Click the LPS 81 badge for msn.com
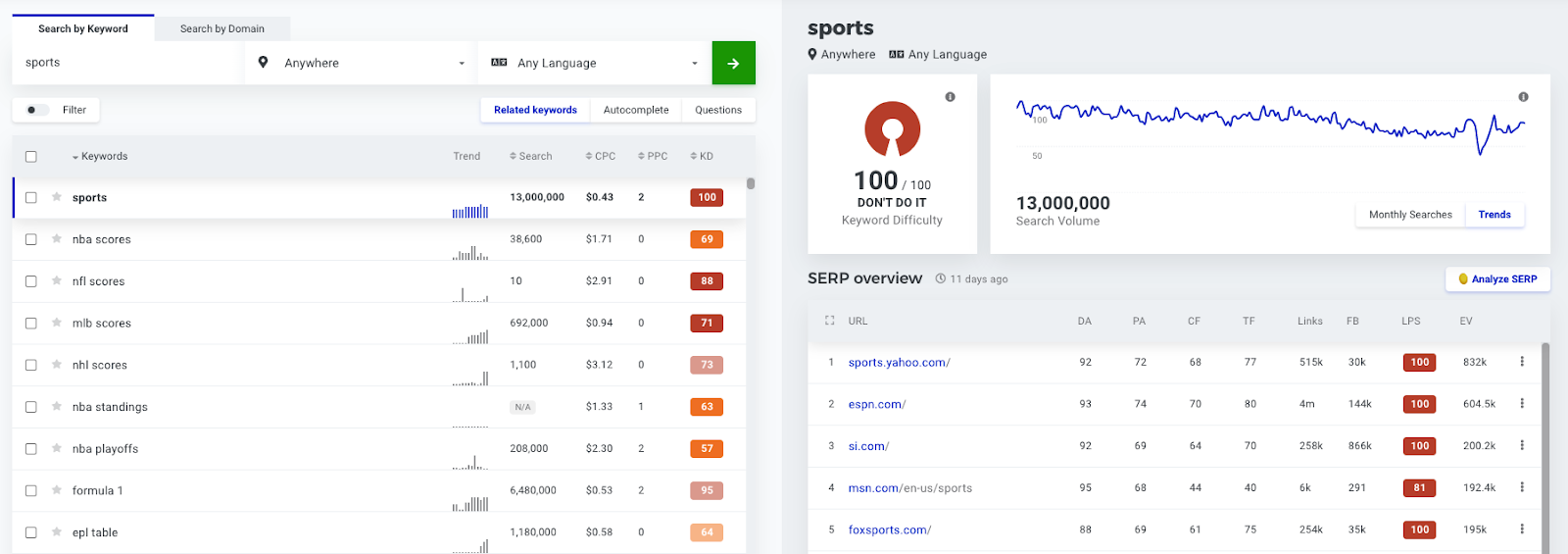Screen dimensions: 1568x554 pos(1419,487)
